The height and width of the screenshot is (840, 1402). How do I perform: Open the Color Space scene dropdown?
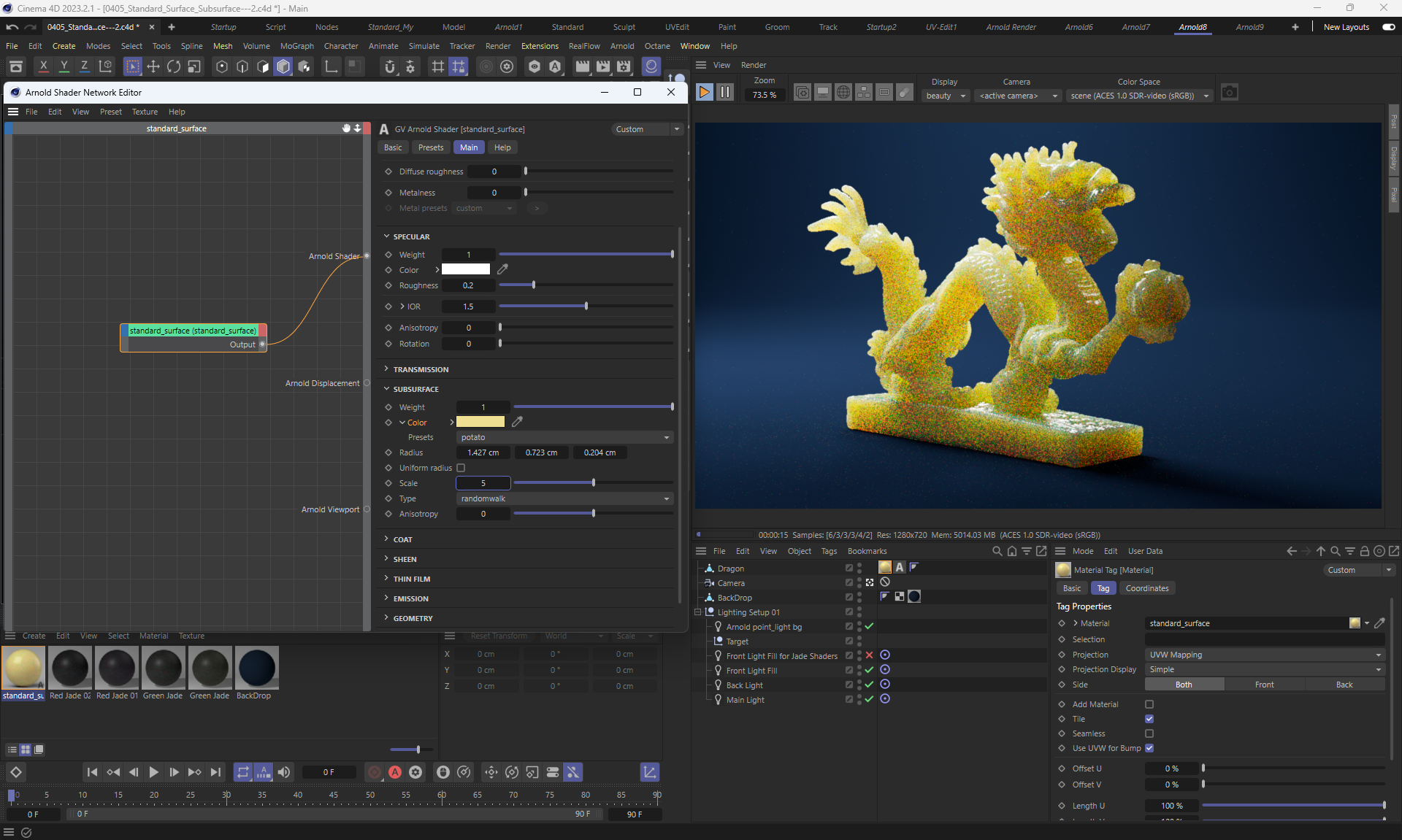(1138, 96)
